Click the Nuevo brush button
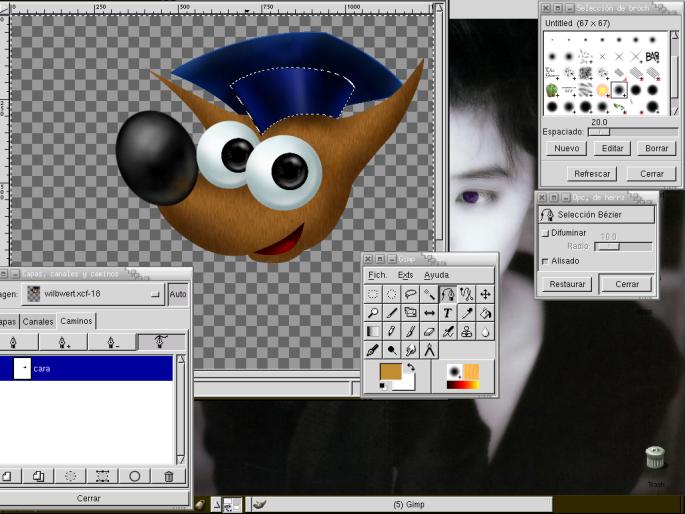The height and width of the screenshot is (514, 685). click(x=567, y=148)
